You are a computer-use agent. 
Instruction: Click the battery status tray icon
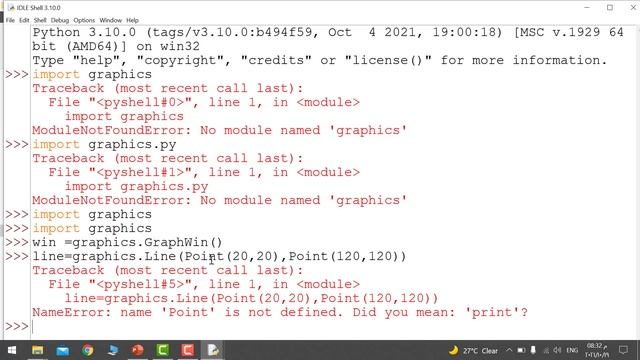(521, 350)
